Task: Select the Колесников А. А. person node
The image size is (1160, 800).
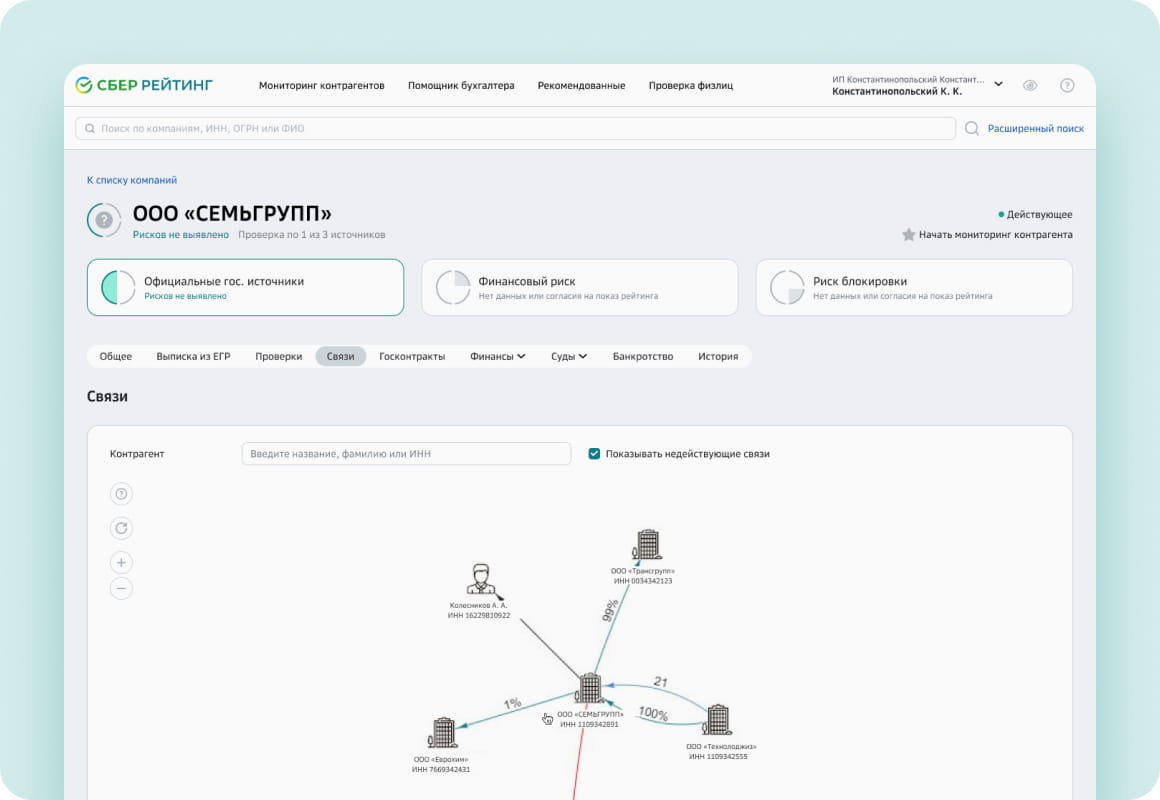Action: [x=482, y=579]
